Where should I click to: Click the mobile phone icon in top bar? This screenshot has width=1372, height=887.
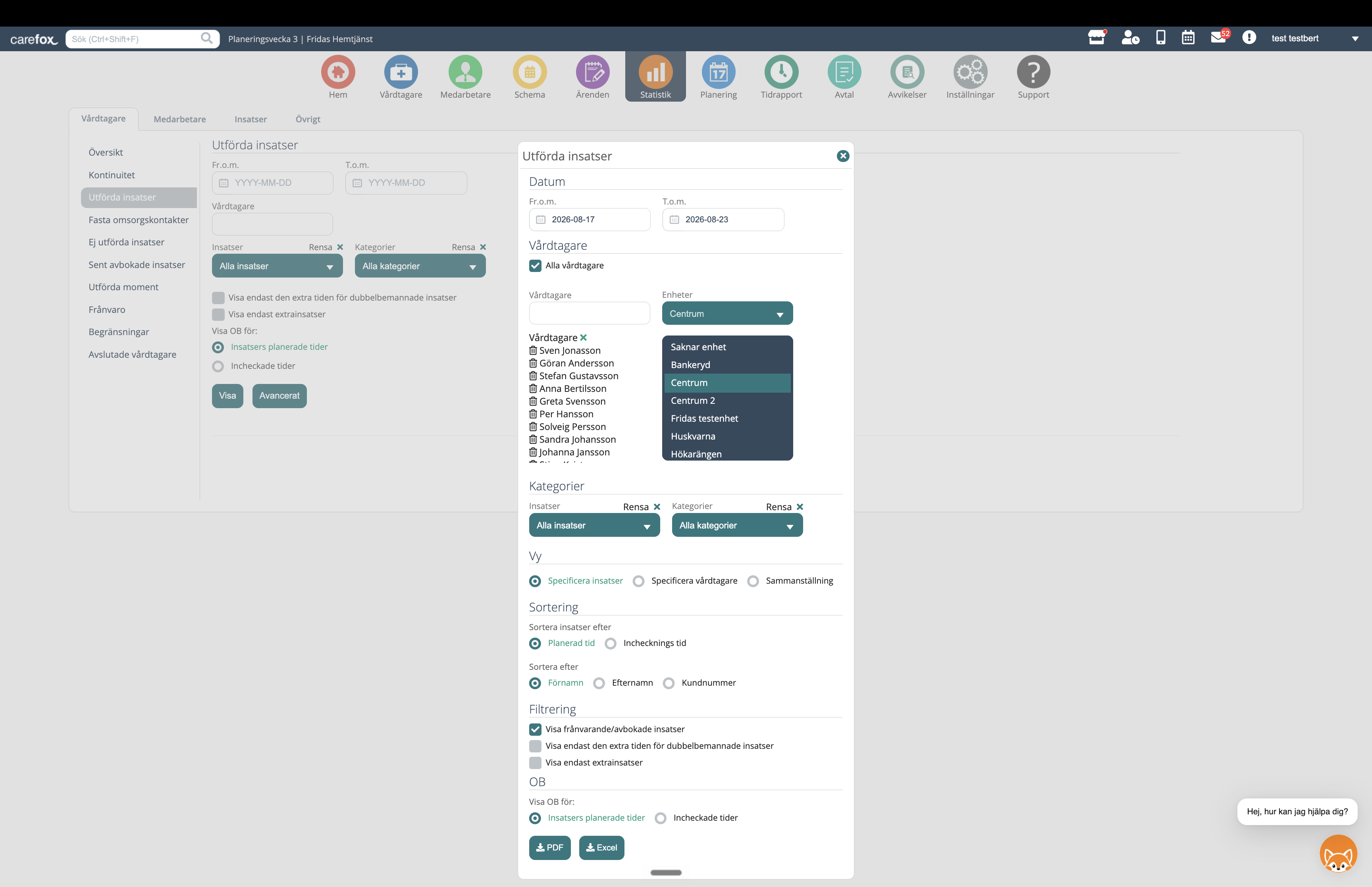[x=1161, y=37]
